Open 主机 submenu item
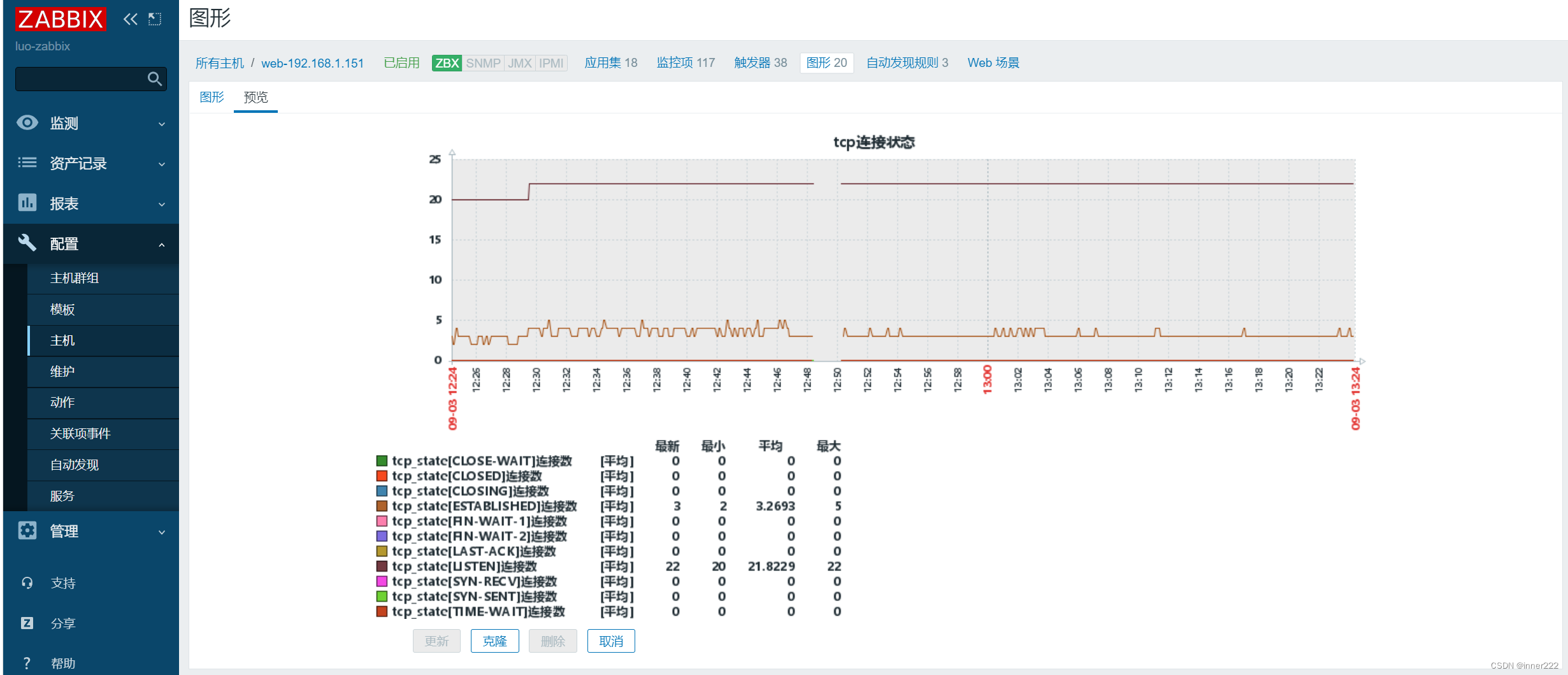 103,340
